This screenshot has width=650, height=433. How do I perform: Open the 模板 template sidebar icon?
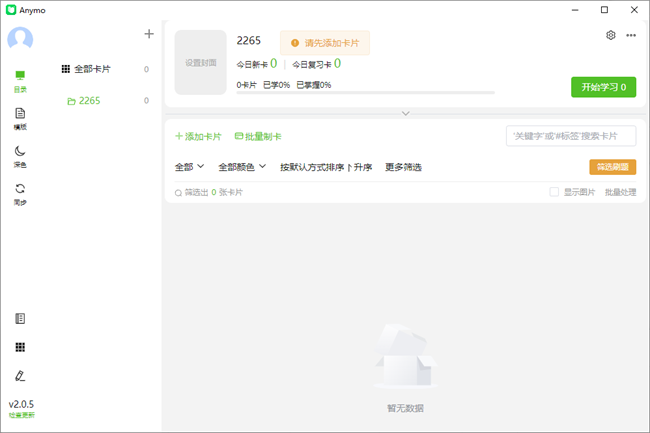coord(20,118)
